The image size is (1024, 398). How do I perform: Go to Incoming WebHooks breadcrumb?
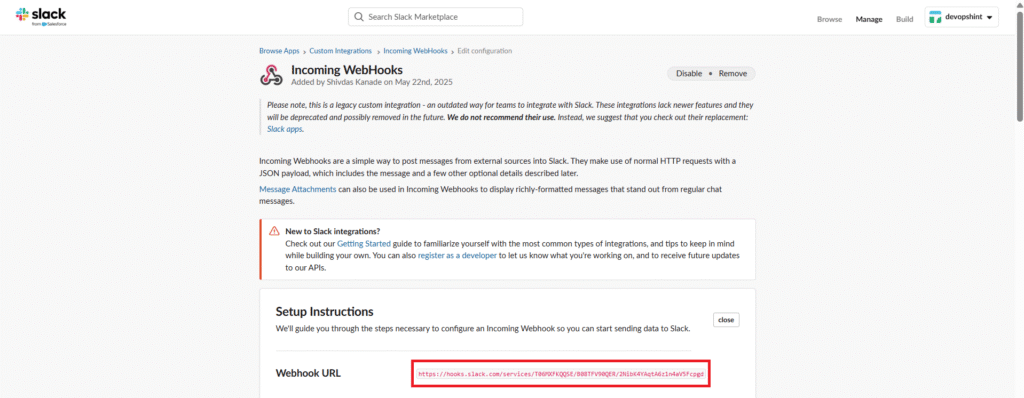tap(415, 51)
